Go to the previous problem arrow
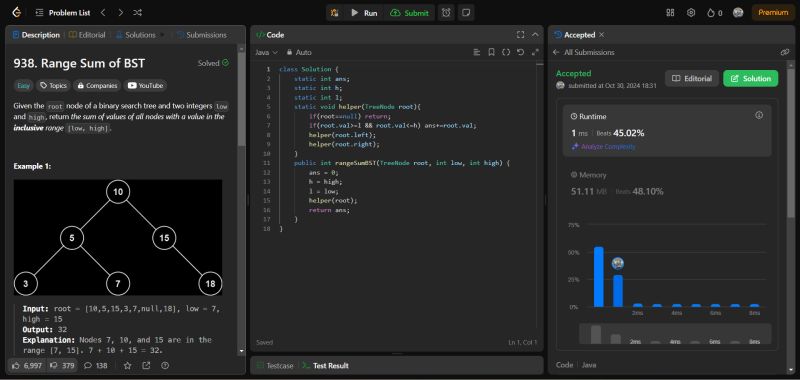Image resolution: width=800 pixels, height=380 pixels. coord(103,12)
